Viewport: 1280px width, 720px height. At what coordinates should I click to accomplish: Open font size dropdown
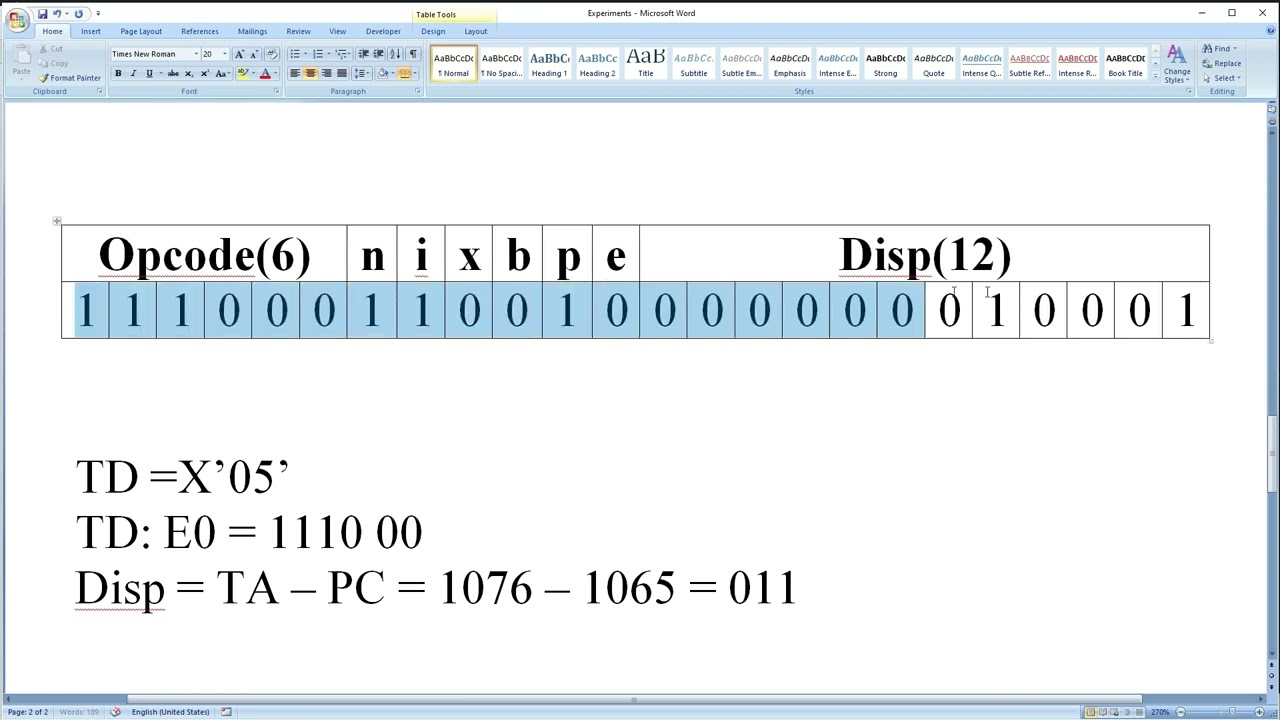pos(224,54)
